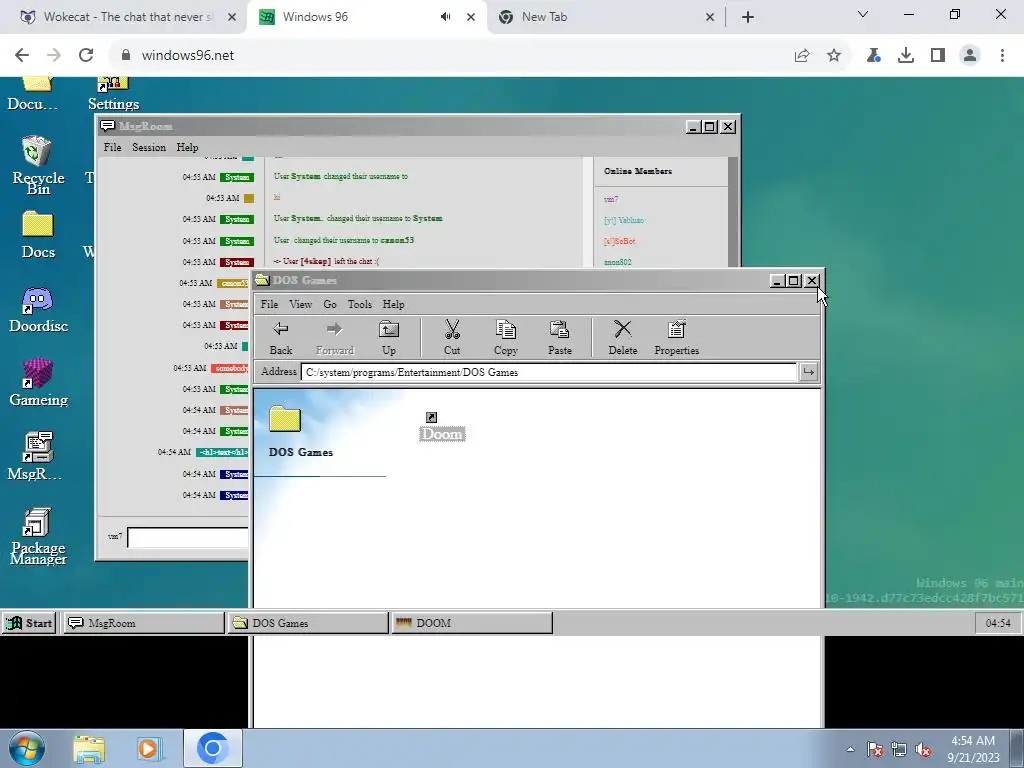
Task: Click the address bar Go arrow button
Action: pyautogui.click(x=808, y=372)
